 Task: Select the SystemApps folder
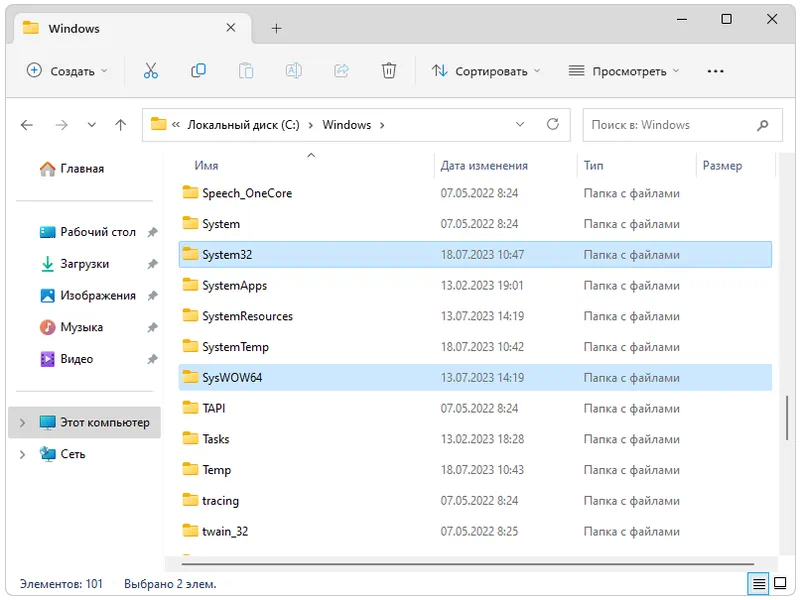click(475, 285)
